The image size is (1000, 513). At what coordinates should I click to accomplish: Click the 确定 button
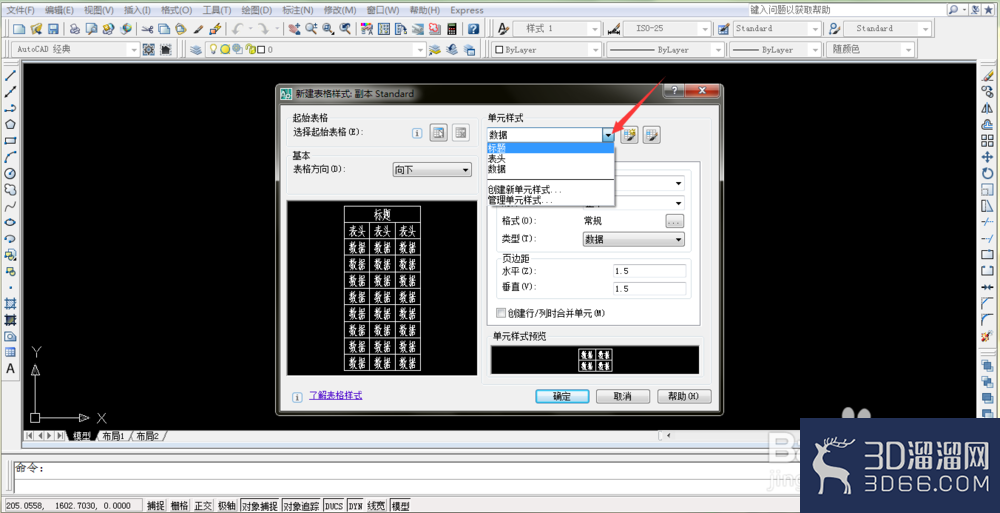[562, 396]
